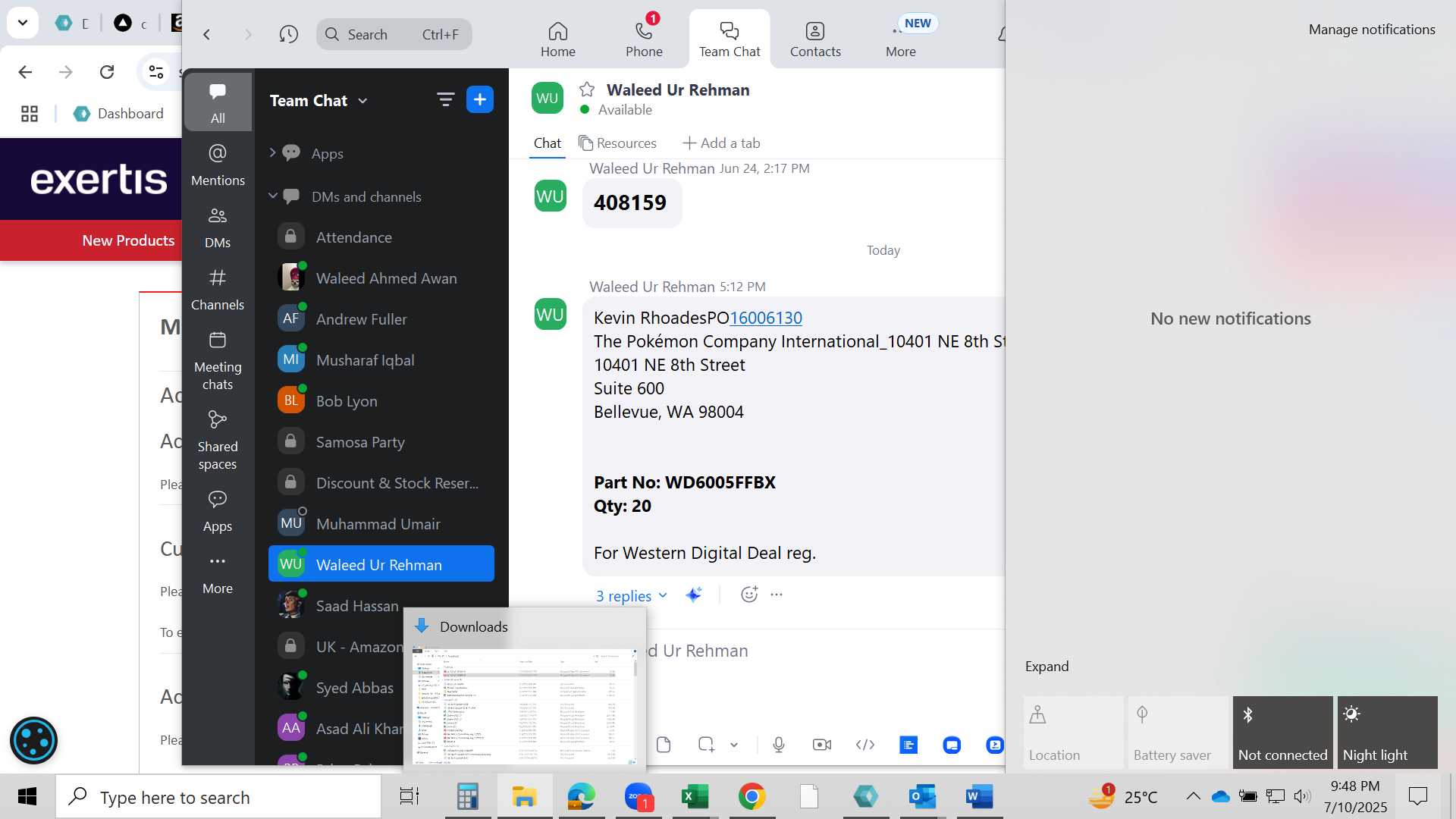Toggle the Night light tile
The width and height of the screenshot is (1456, 819).
point(1387,733)
